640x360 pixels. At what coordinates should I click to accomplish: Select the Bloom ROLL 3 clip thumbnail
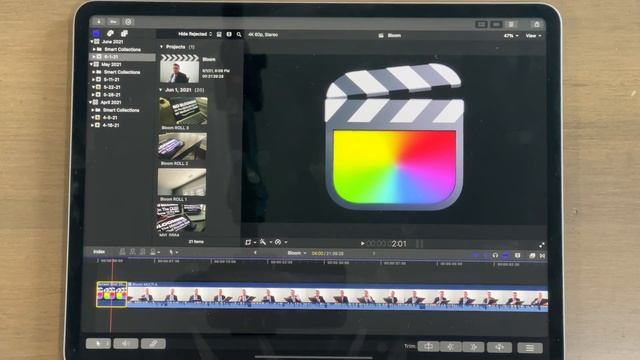183,111
